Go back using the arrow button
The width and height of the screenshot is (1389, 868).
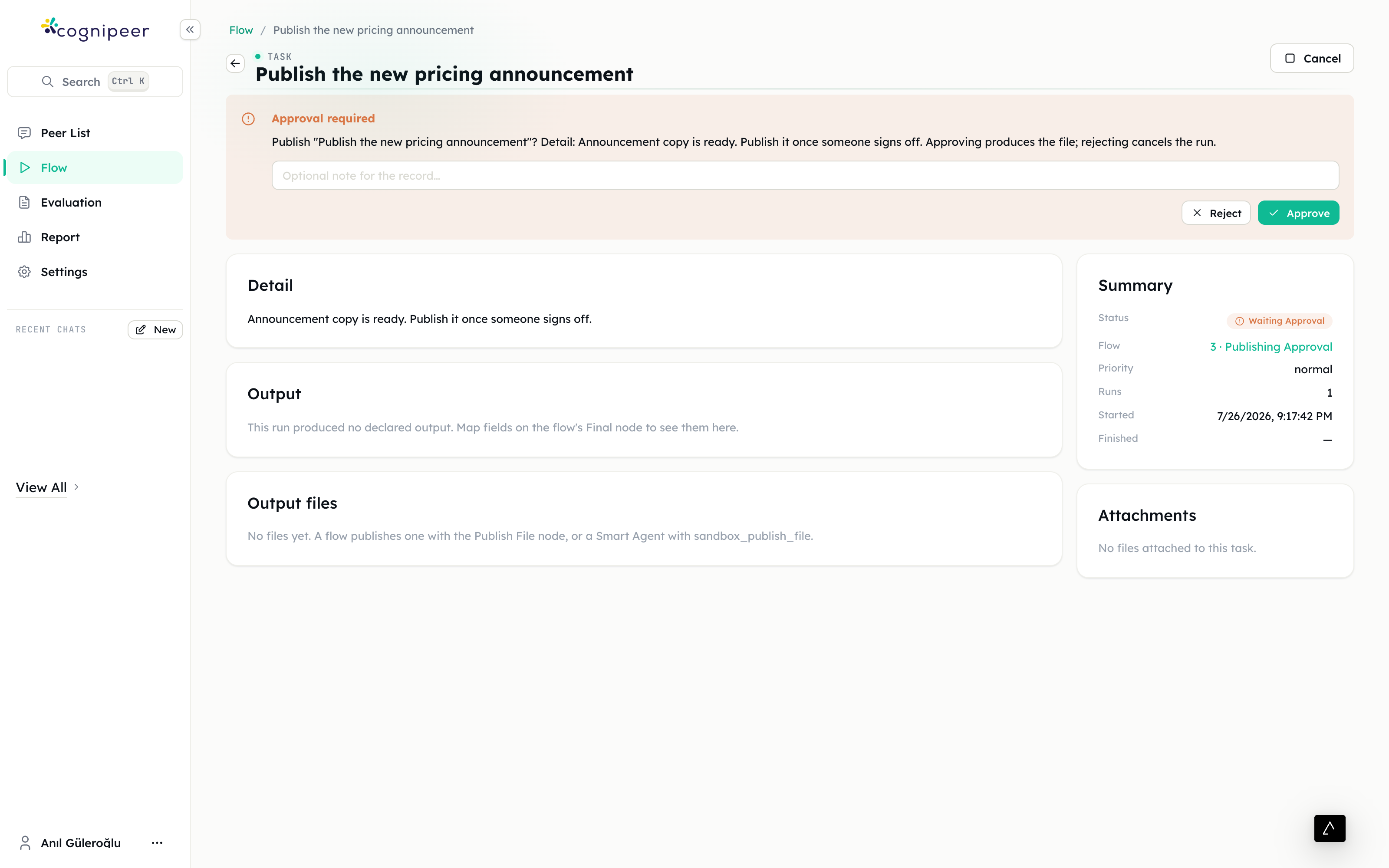(x=235, y=63)
